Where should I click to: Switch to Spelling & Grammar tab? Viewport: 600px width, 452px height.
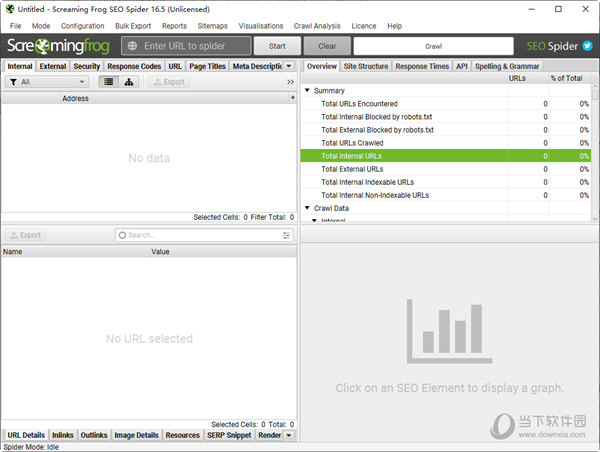(x=507, y=66)
